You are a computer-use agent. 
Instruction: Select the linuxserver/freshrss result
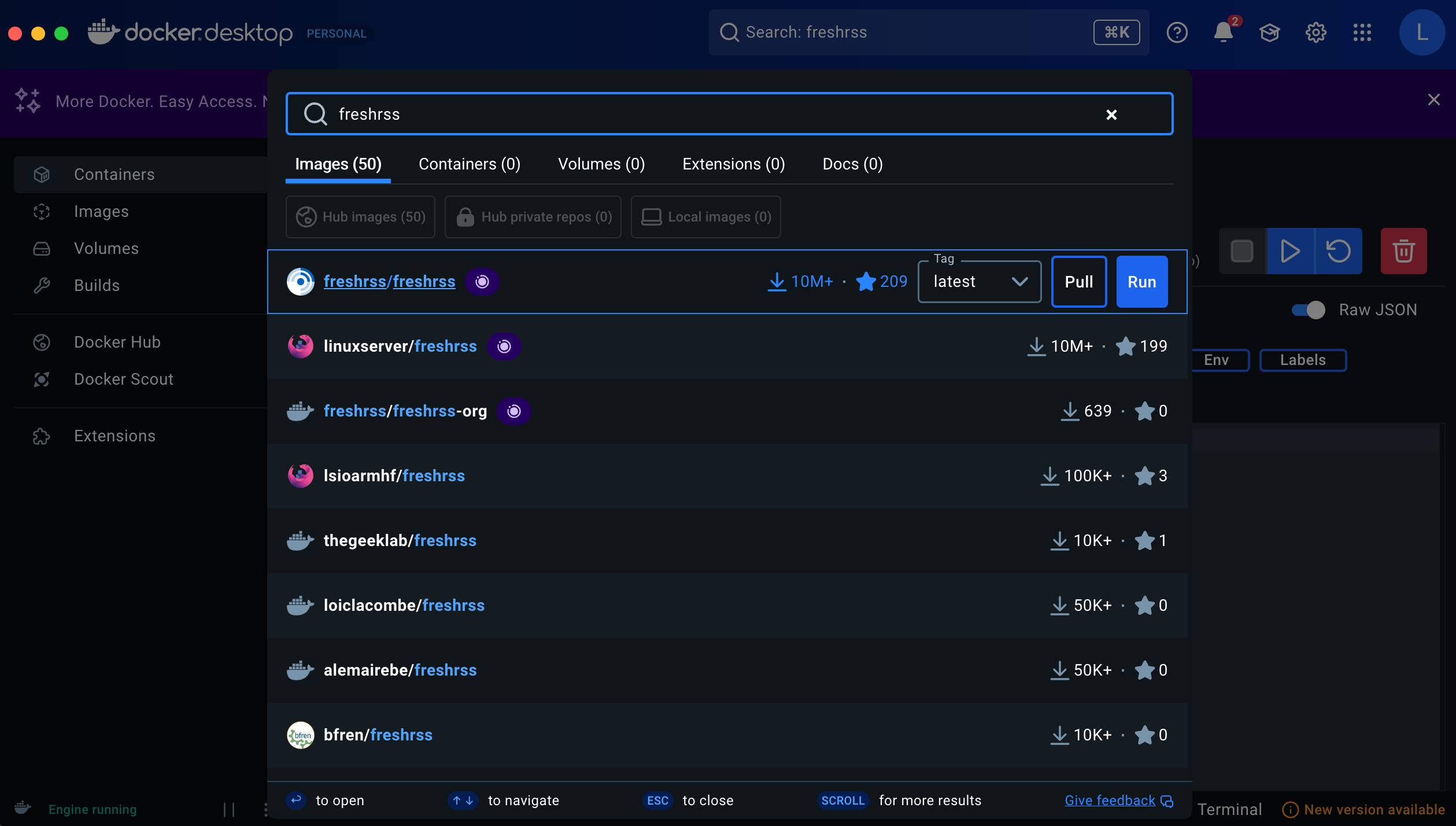[400, 346]
